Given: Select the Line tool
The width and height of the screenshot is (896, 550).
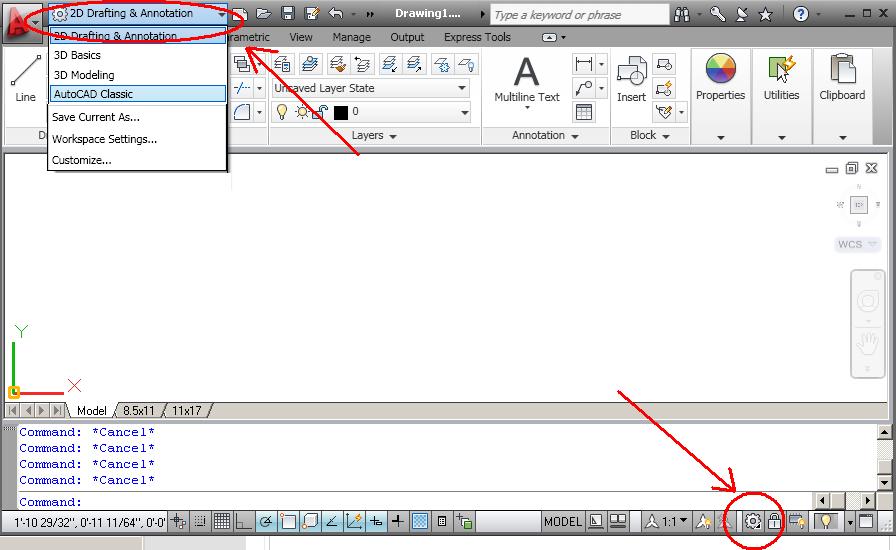Looking at the screenshot, I should click(x=25, y=79).
